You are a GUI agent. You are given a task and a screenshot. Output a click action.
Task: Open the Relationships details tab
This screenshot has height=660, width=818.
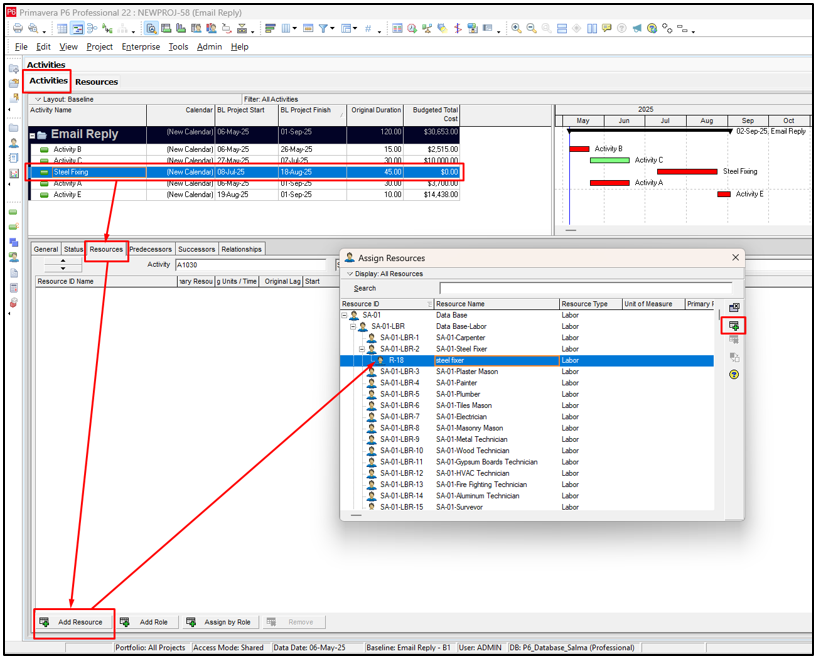[x=241, y=249]
